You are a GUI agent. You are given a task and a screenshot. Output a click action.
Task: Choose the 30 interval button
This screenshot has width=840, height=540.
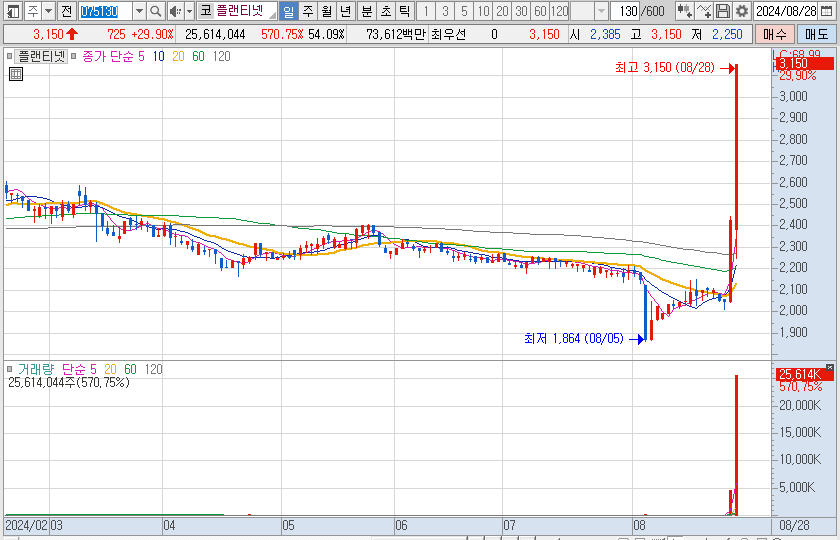tap(522, 11)
